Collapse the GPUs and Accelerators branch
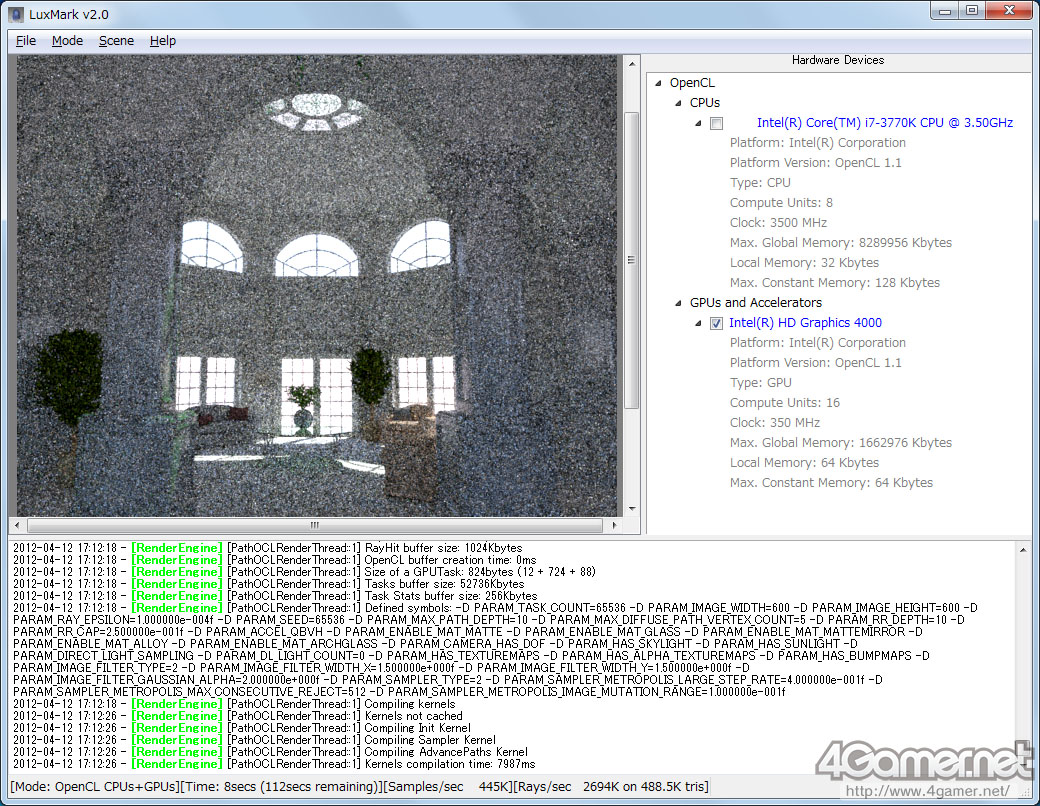The image size is (1040, 806). point(679,303)
